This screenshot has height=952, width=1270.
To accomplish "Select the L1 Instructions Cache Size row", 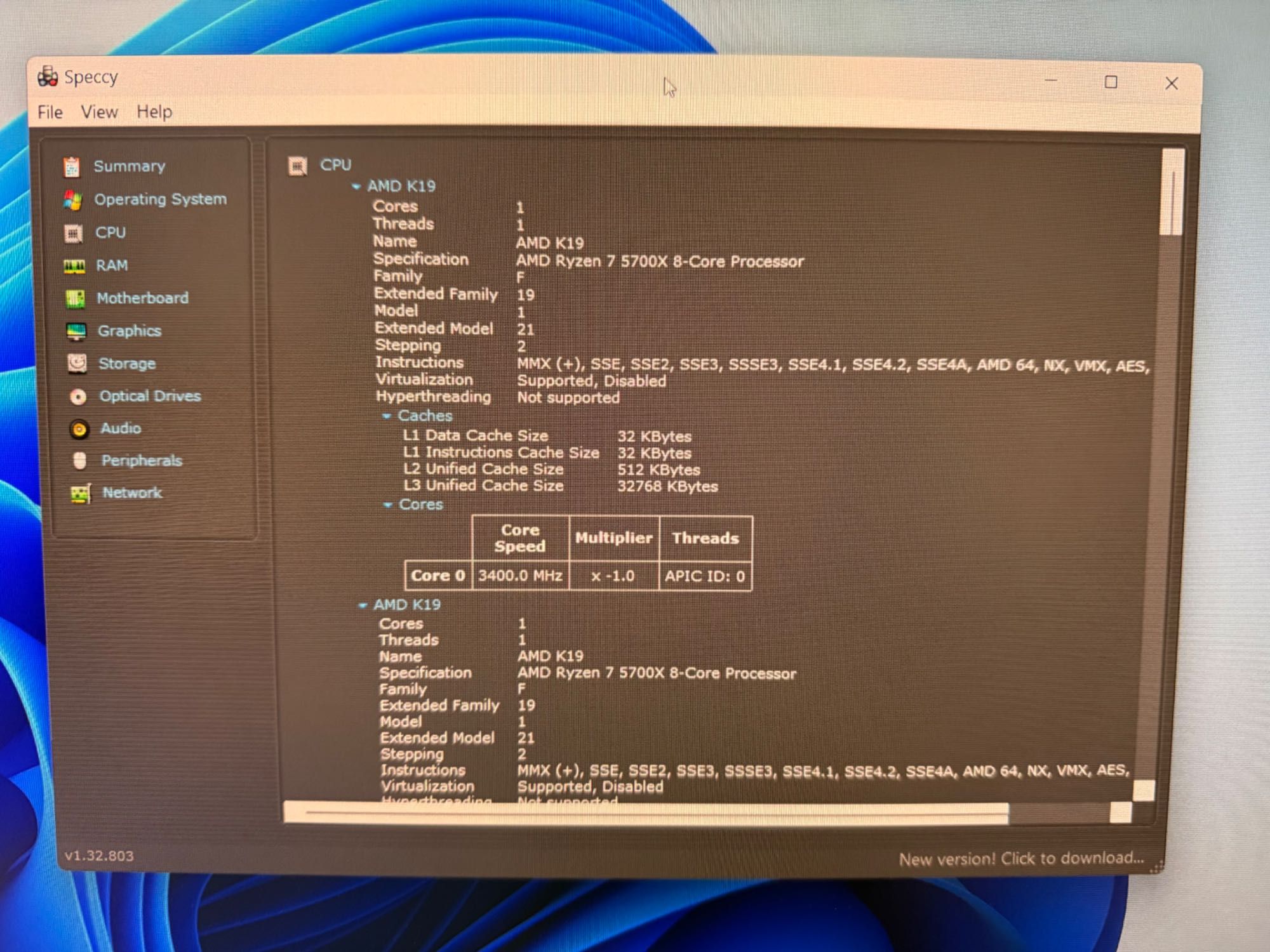I will click(547, 453).
